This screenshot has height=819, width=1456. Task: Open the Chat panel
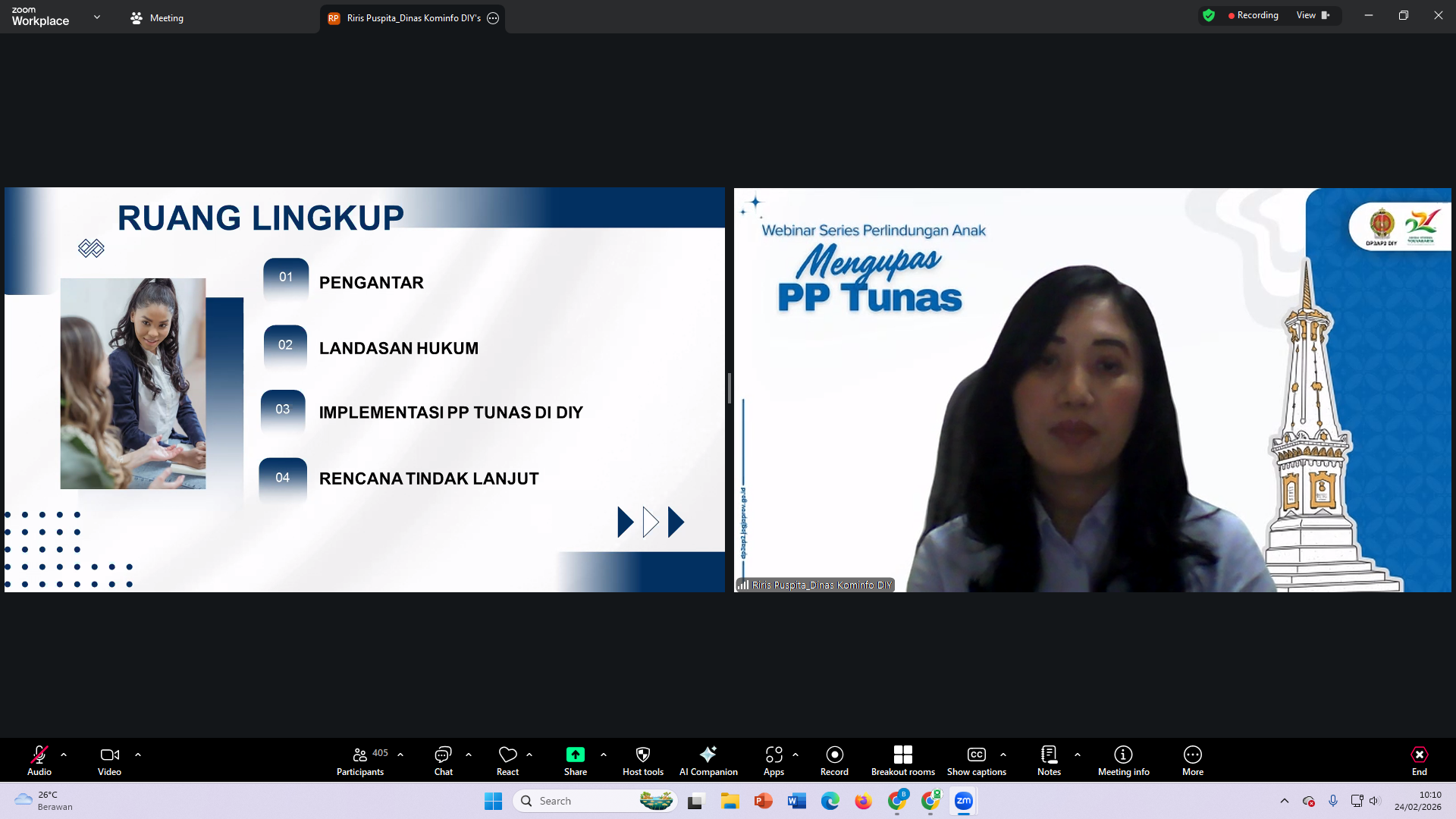[x=443, y=760]
